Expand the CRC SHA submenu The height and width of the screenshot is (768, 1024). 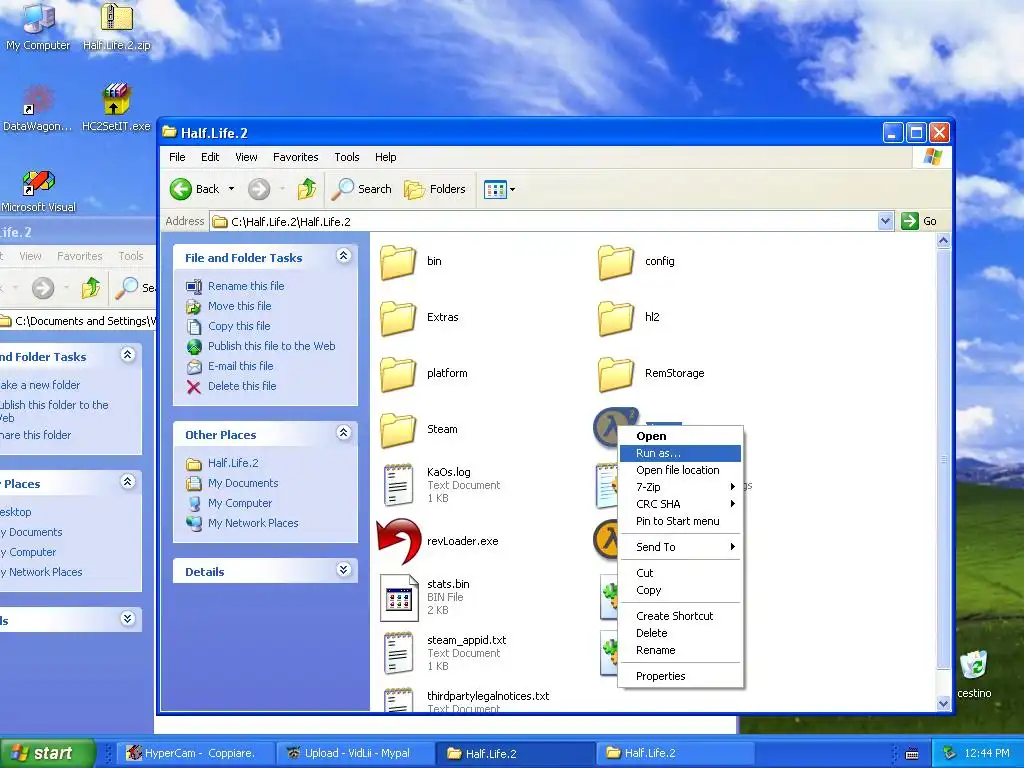pyautogui.click(x=679, y=504)
